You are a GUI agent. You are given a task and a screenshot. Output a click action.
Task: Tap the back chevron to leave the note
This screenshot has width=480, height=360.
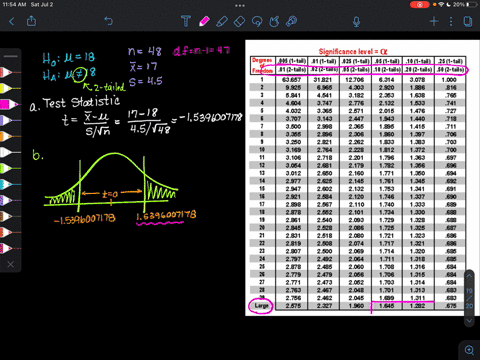tap(12, 22)
